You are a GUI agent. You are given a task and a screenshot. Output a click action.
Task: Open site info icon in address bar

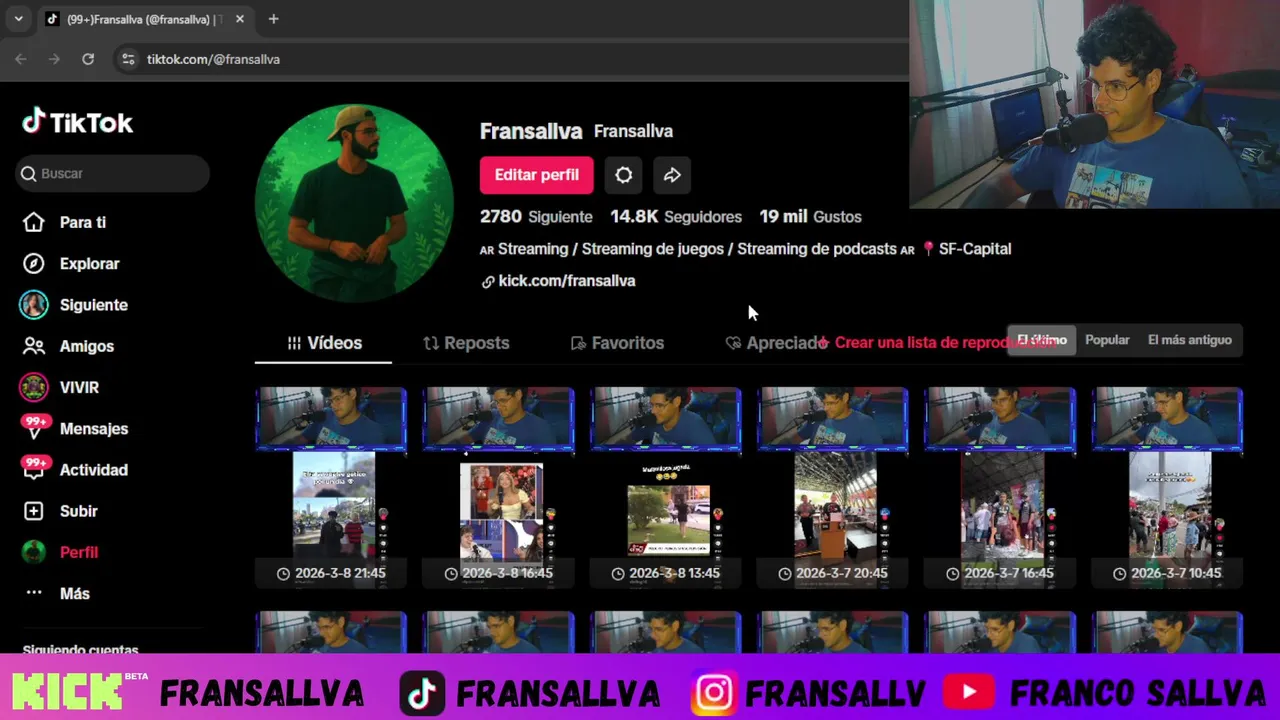point(128,59)
